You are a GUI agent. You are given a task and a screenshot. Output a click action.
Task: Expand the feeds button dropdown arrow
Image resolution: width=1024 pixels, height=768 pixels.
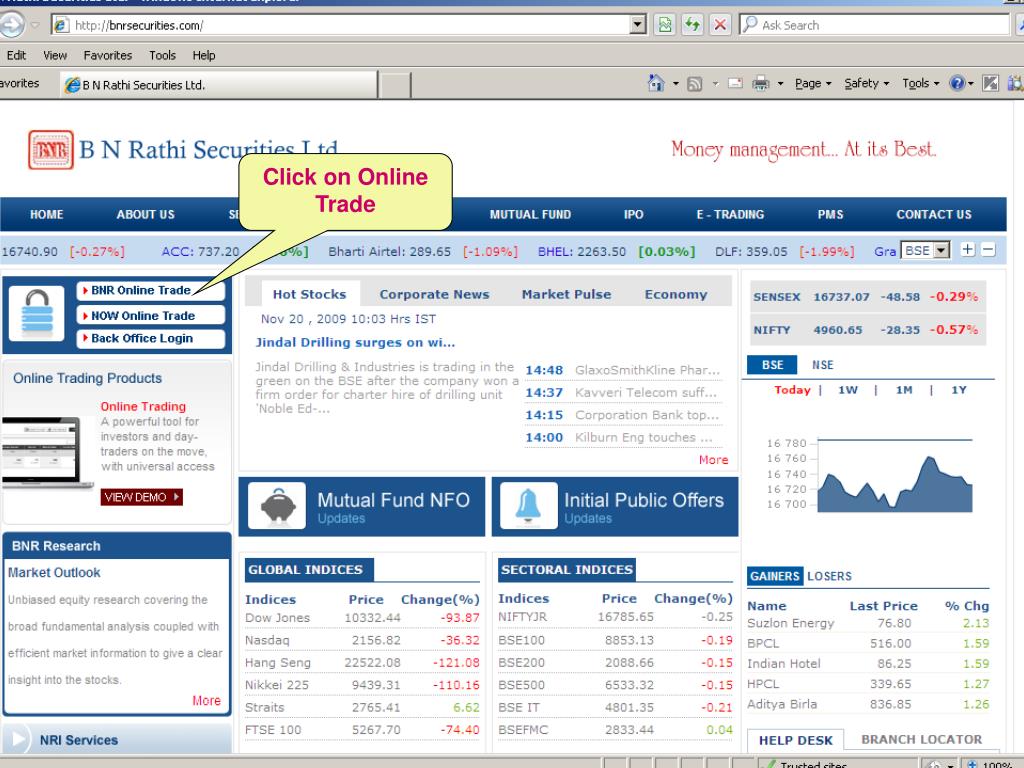click(714, 84)
